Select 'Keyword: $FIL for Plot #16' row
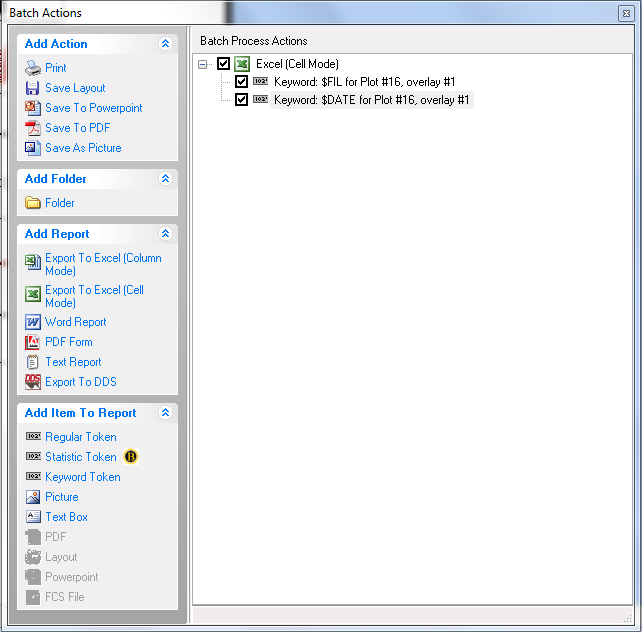 click(364, 82)
